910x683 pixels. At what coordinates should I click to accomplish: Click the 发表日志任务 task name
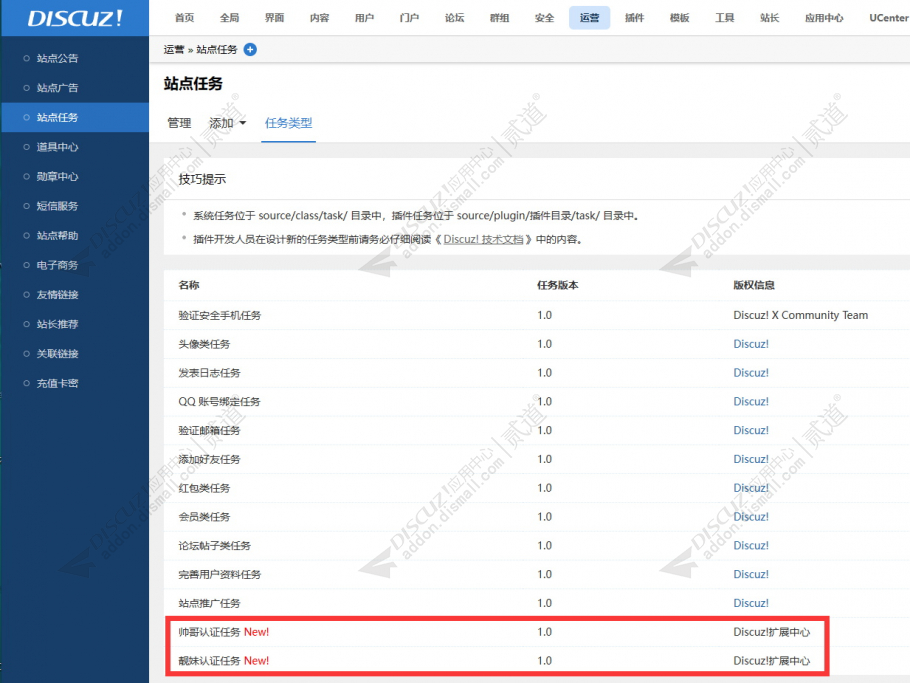pyautogui.click(x=209, y=373)
